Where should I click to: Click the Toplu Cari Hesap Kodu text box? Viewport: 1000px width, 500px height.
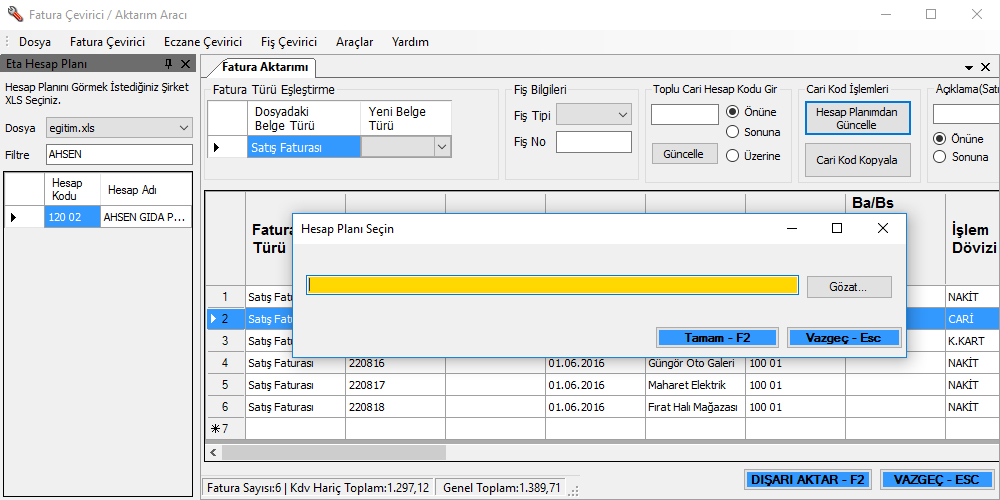pyautogui.click(x=685, y=115)
